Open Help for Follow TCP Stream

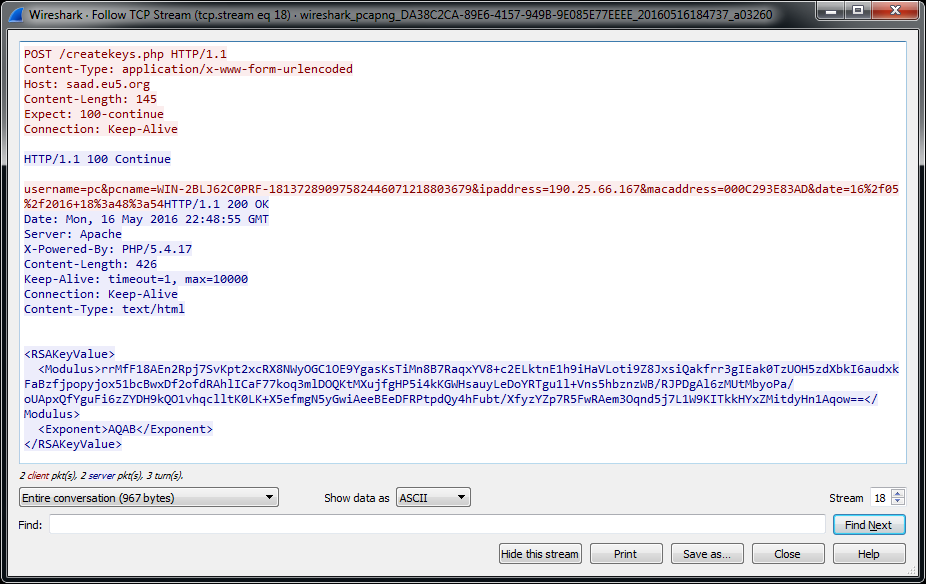click(x=868, y=554)
